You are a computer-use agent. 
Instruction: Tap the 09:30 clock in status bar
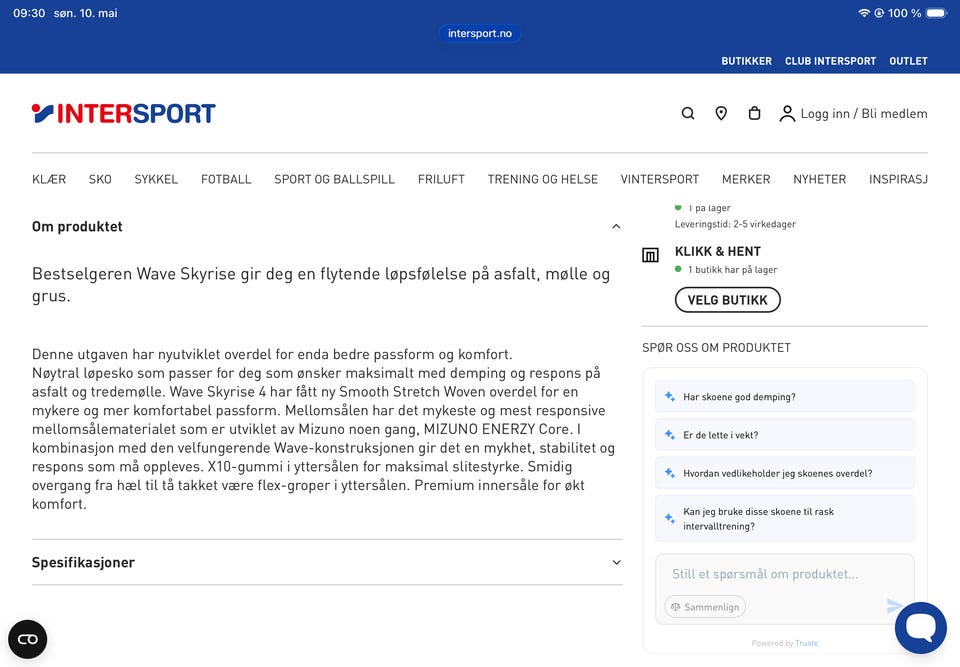29,13
